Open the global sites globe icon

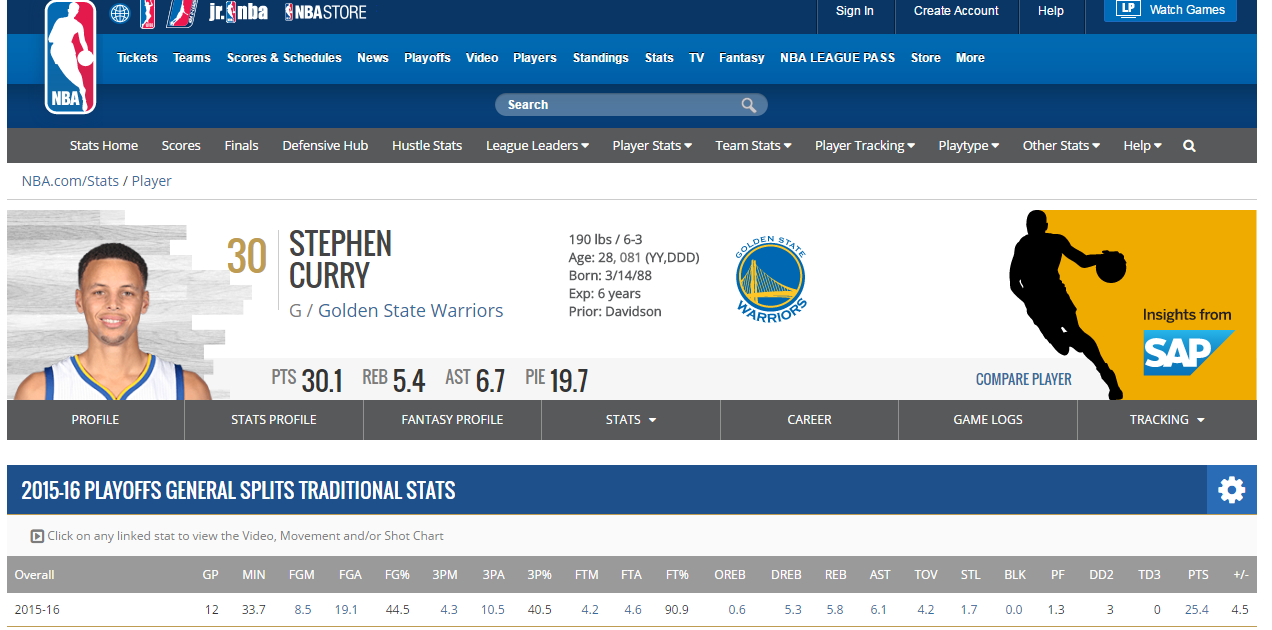(120, 13)
